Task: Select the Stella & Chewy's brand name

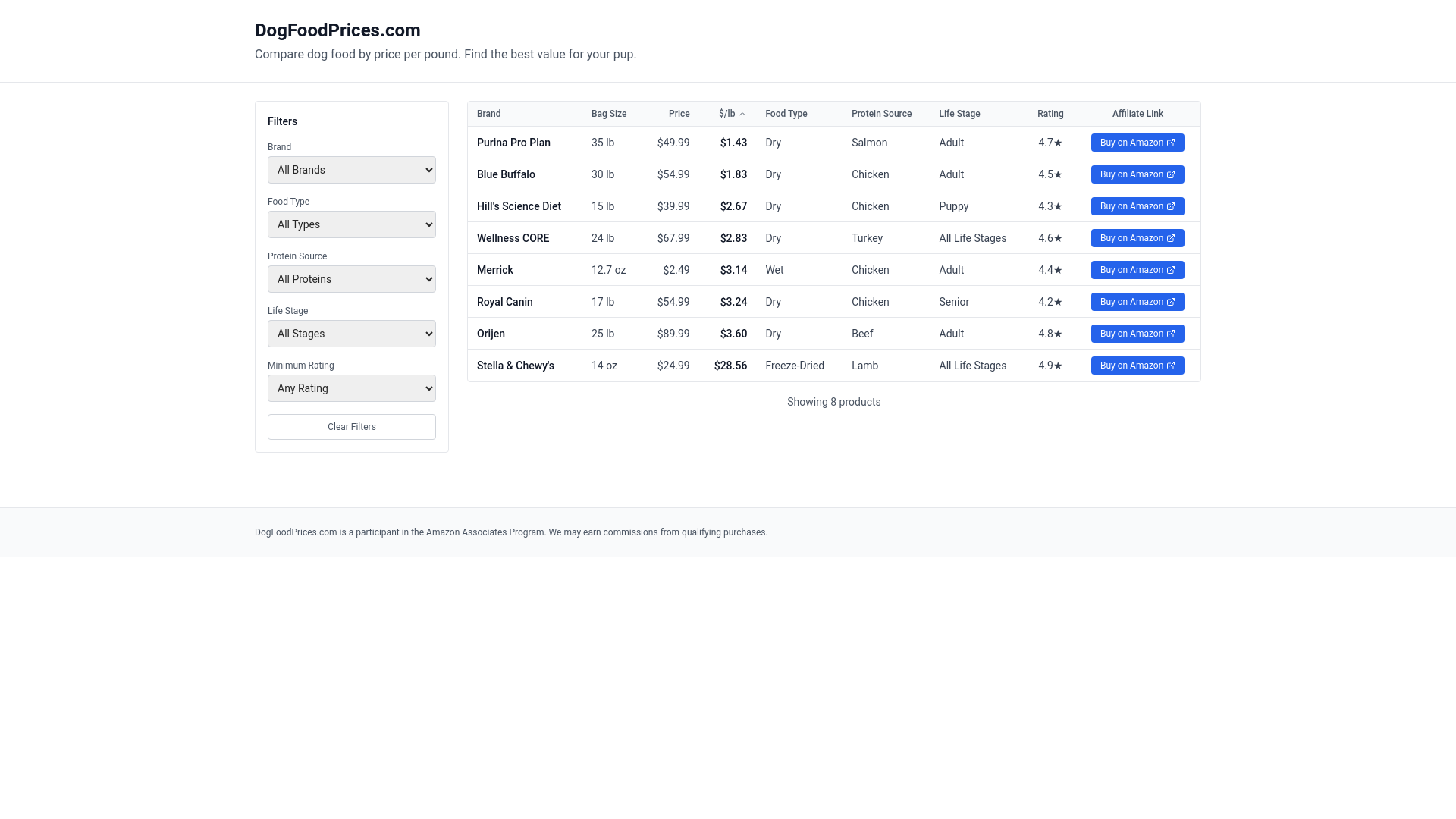Action: point(515,366)
